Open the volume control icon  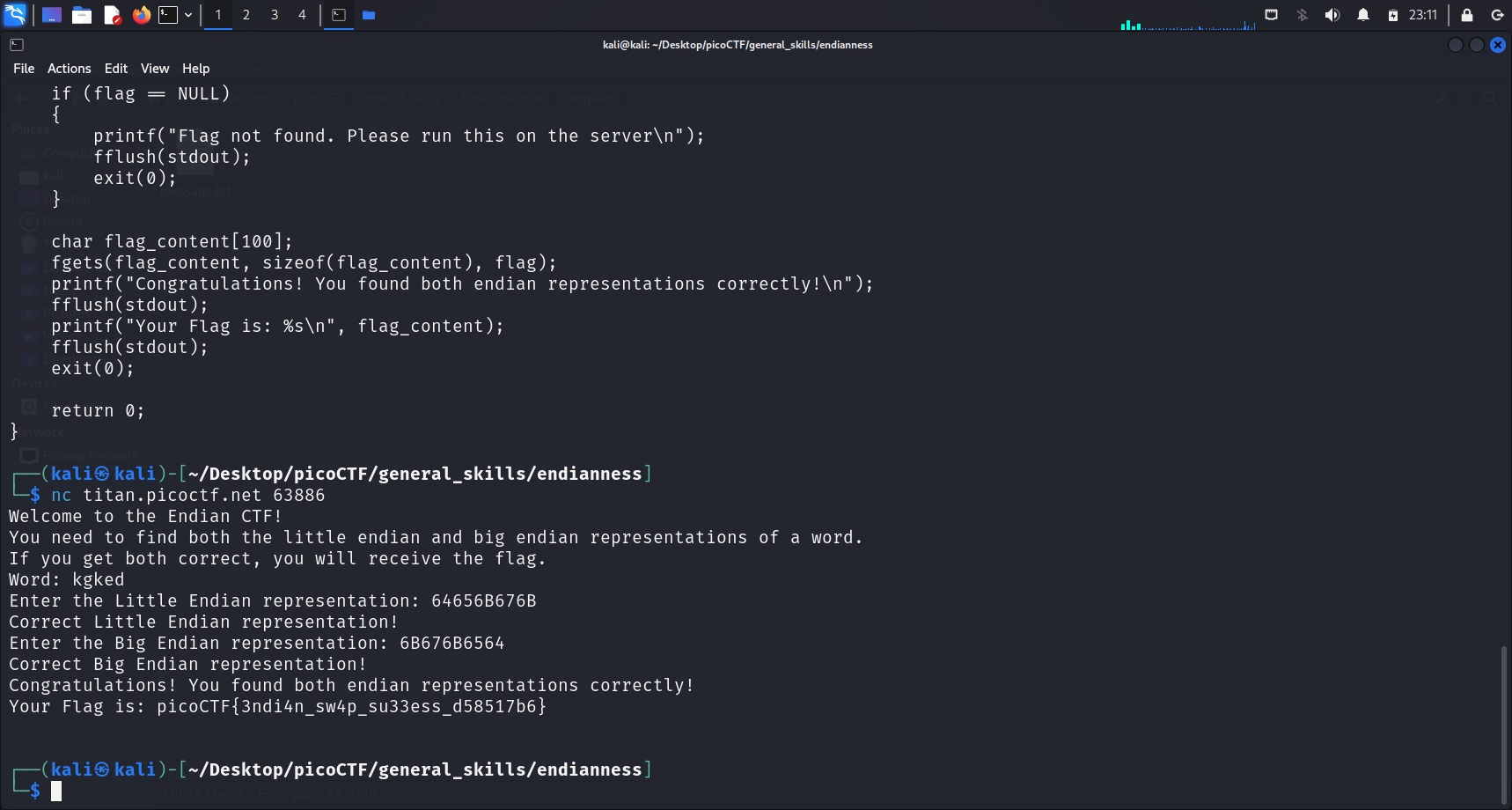click(1332, 15)
